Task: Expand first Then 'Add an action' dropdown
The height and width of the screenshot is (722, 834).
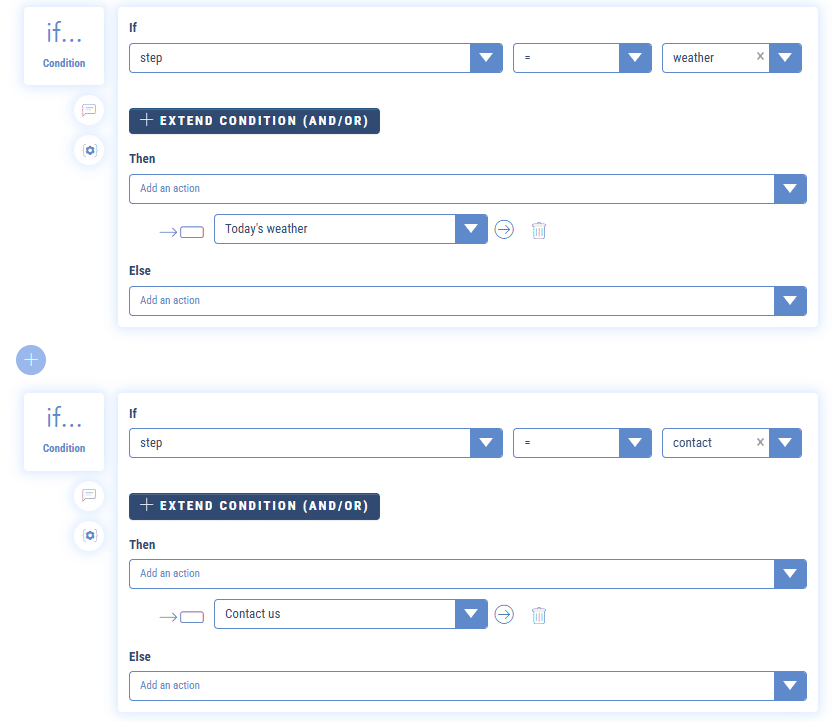Action: point(791,189)
